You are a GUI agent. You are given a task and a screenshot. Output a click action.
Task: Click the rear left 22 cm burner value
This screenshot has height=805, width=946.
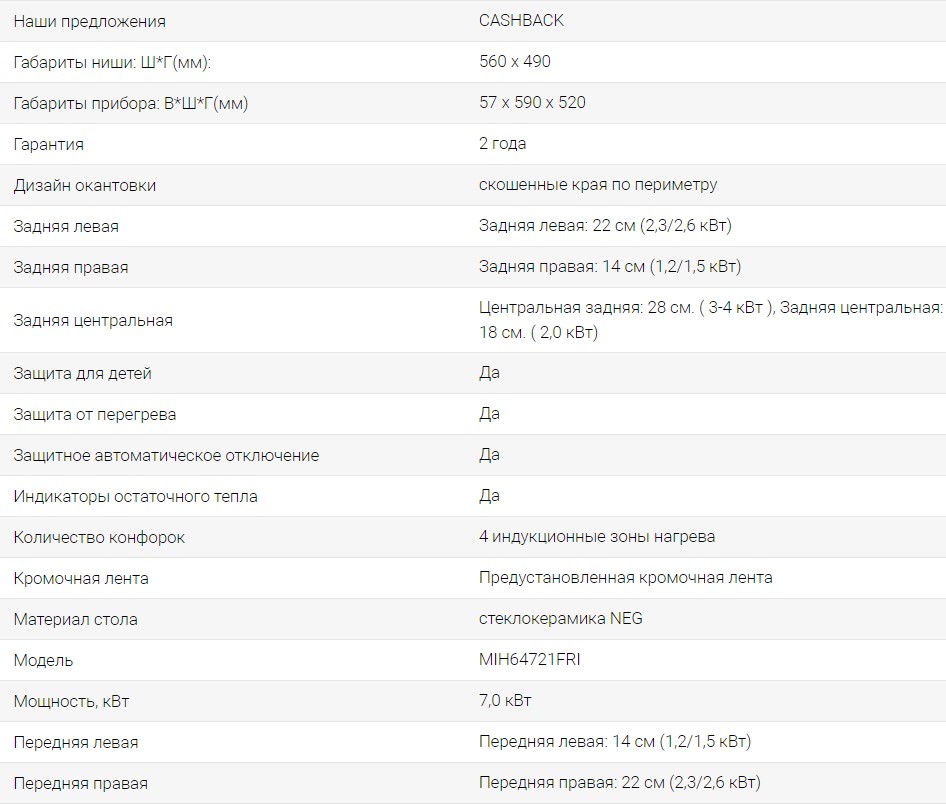[x=605, y=226]
